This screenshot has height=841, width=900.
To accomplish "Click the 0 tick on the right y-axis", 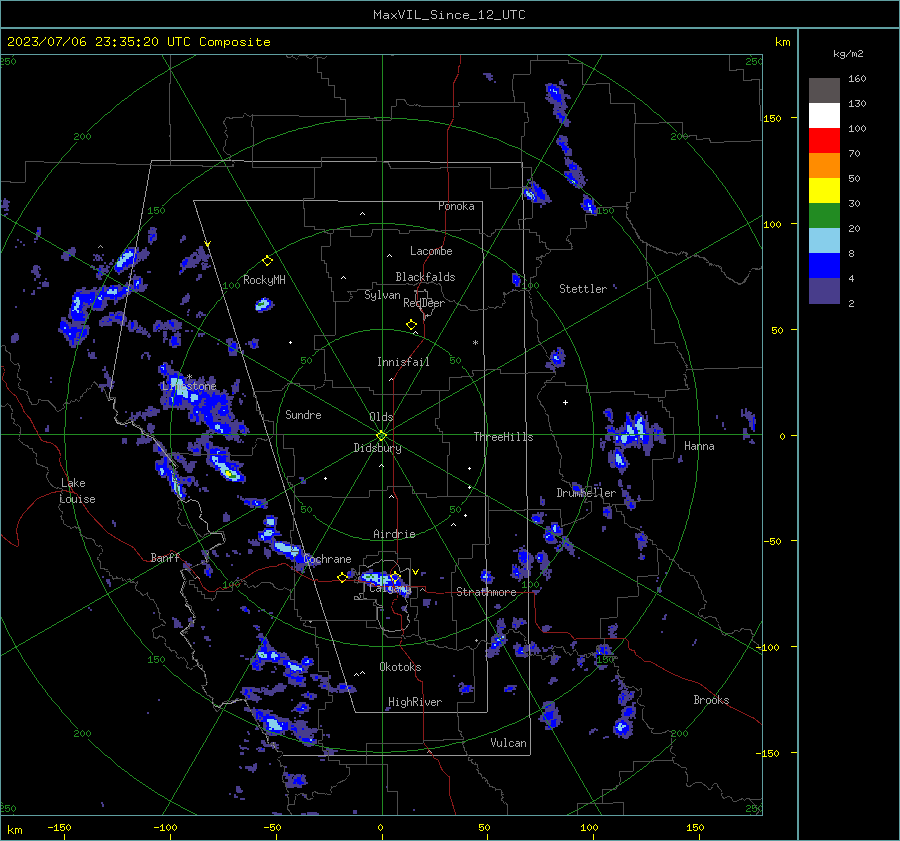I will pyautogui.click(x=782, y=436).
